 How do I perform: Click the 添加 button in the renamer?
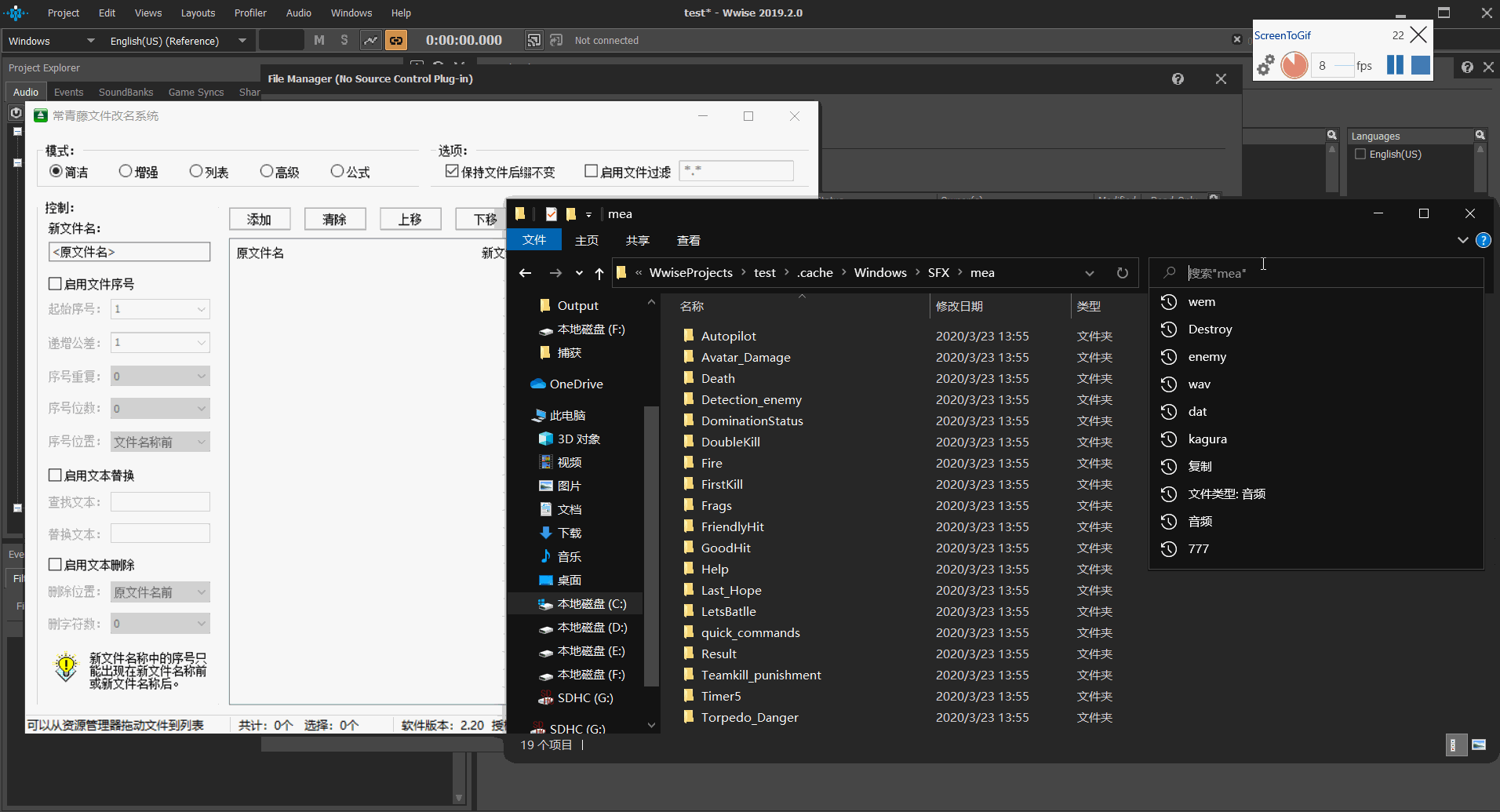click(x=259, y=219)
